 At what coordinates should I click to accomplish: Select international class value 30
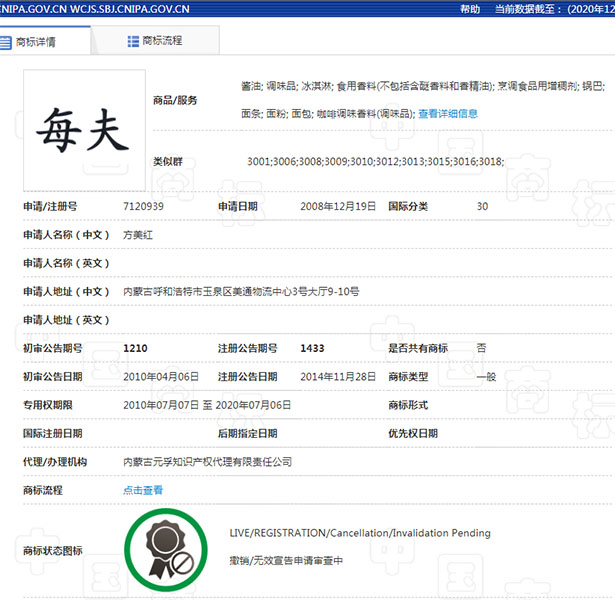click(482, 206)
